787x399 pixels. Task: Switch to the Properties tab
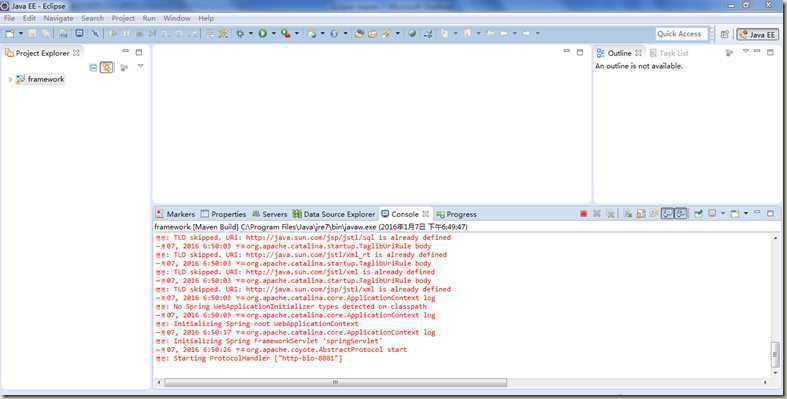point(223,214)
